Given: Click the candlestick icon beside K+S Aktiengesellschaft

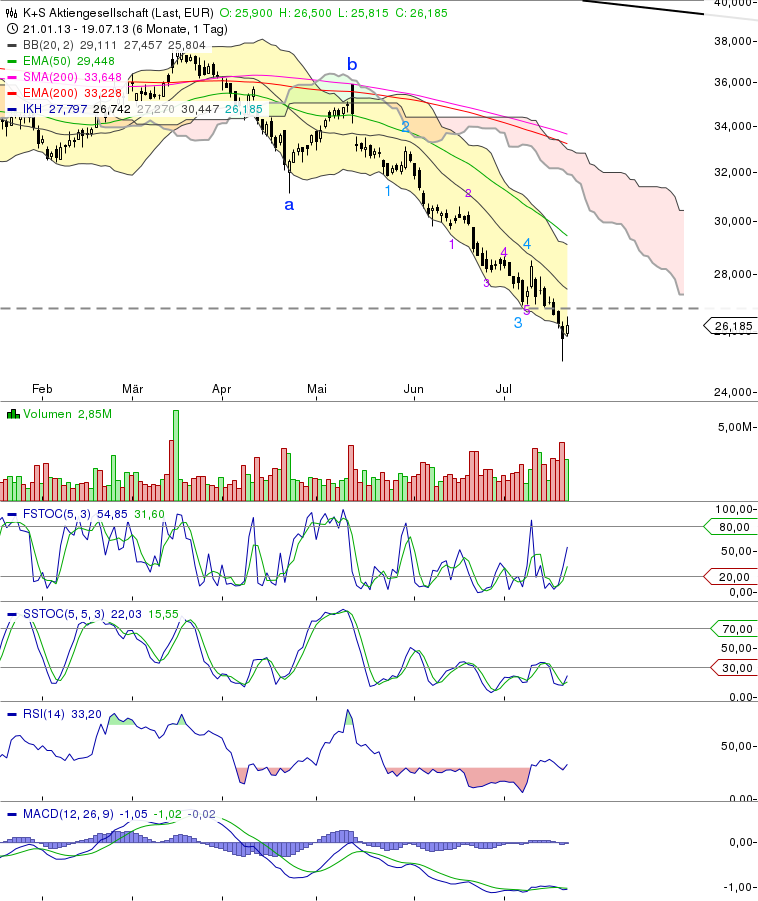Looking at the screenshot, I should (x=11, y=13).
